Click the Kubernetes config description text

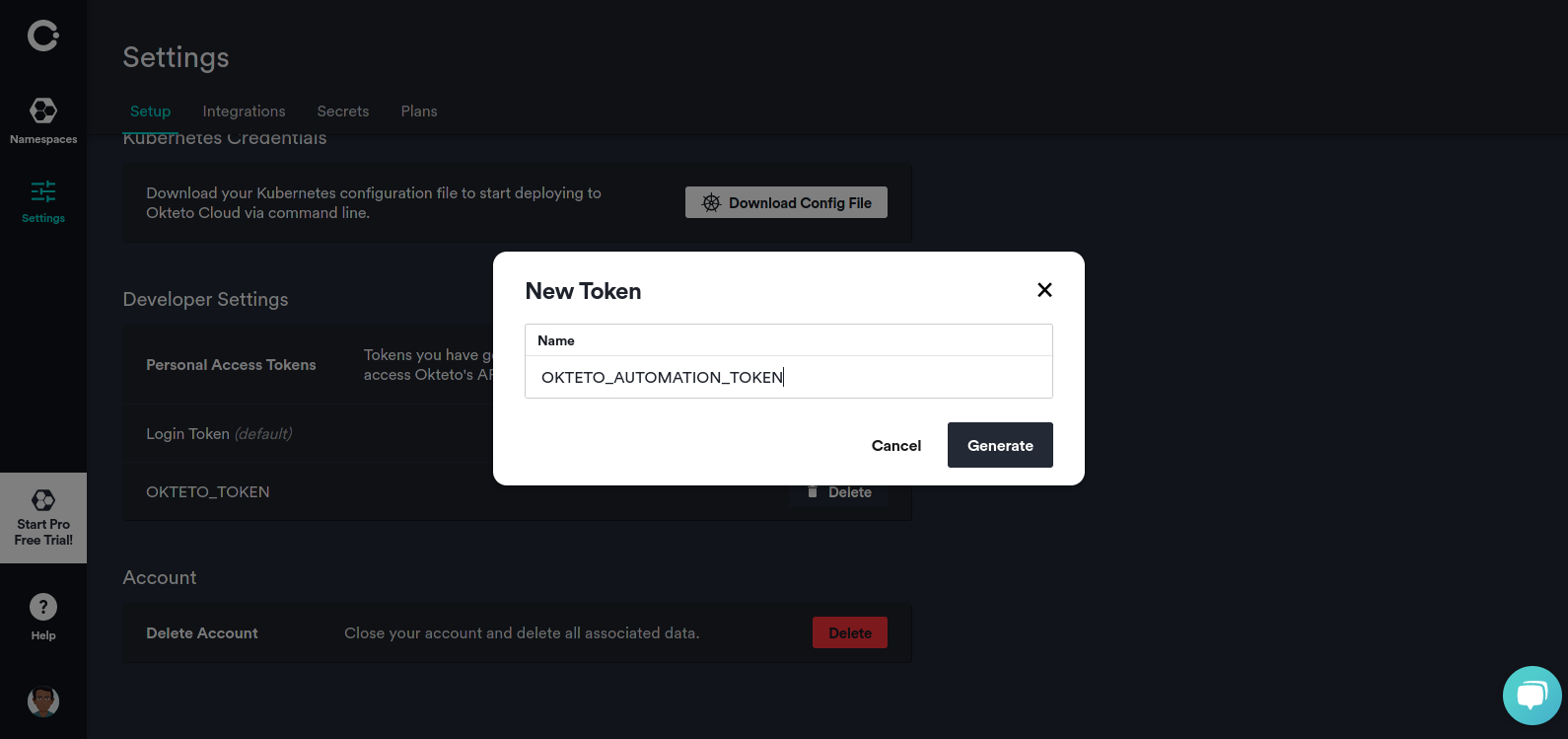point(374,203)
